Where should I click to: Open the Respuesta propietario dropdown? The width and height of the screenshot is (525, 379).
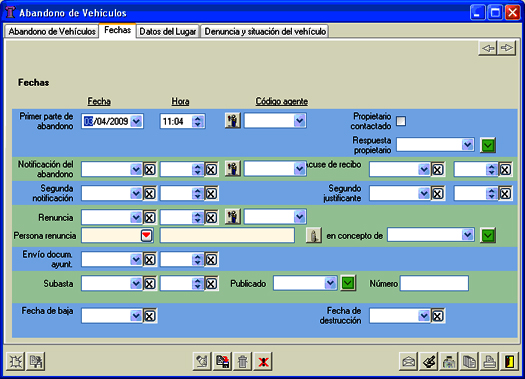pos(467,145)
